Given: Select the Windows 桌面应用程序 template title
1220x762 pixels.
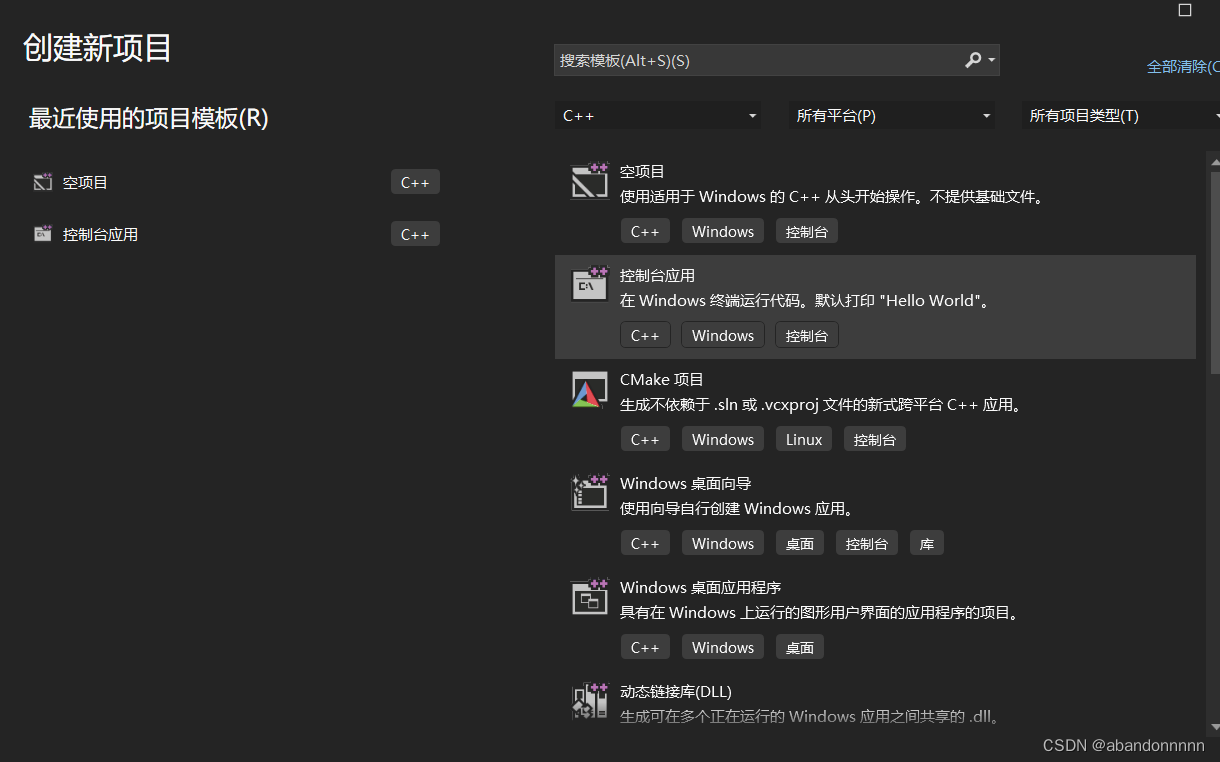Looking at the screenshot, I should click(x=700, y=587).
